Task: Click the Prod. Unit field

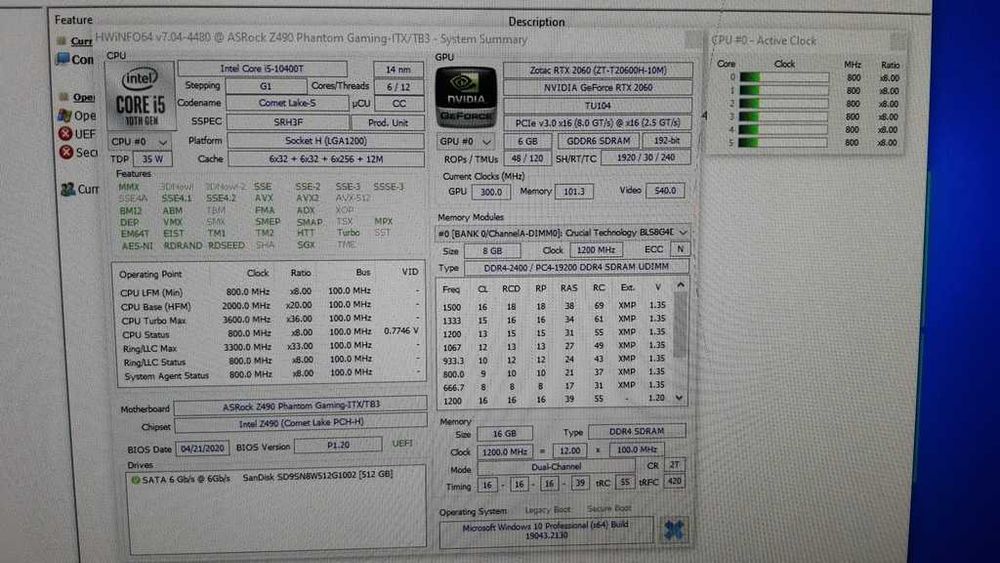Action: pos(388,122)
